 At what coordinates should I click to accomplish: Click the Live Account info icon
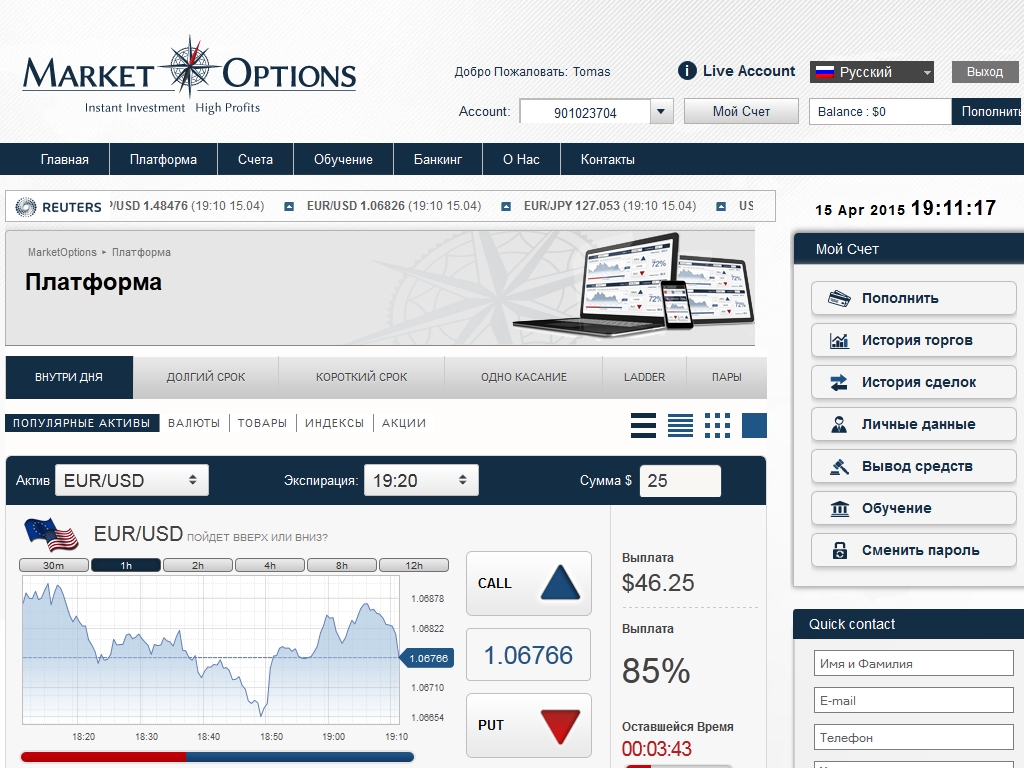(687, 71)
